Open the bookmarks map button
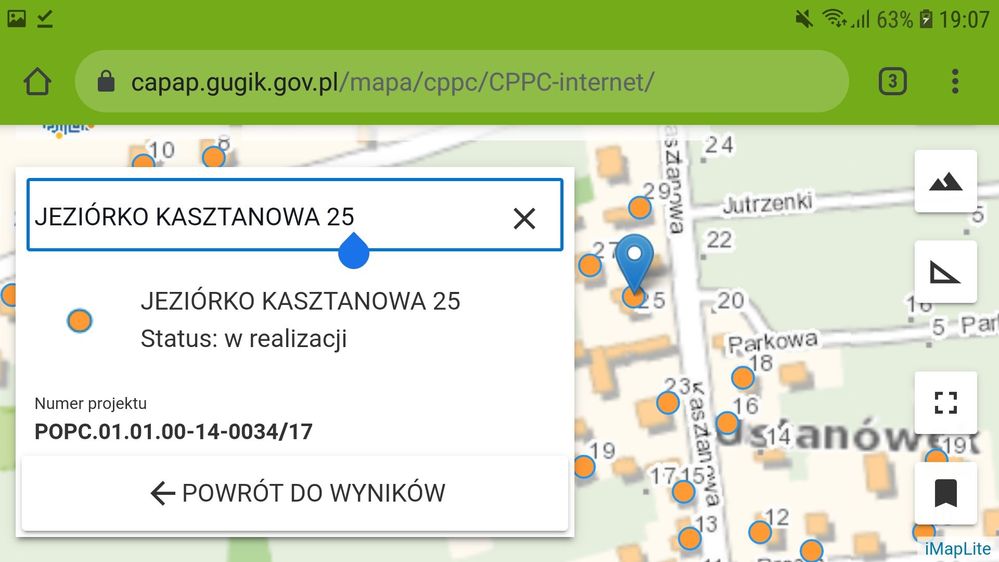The height and width of the screenshot is (562, 999). click(945, 494)
